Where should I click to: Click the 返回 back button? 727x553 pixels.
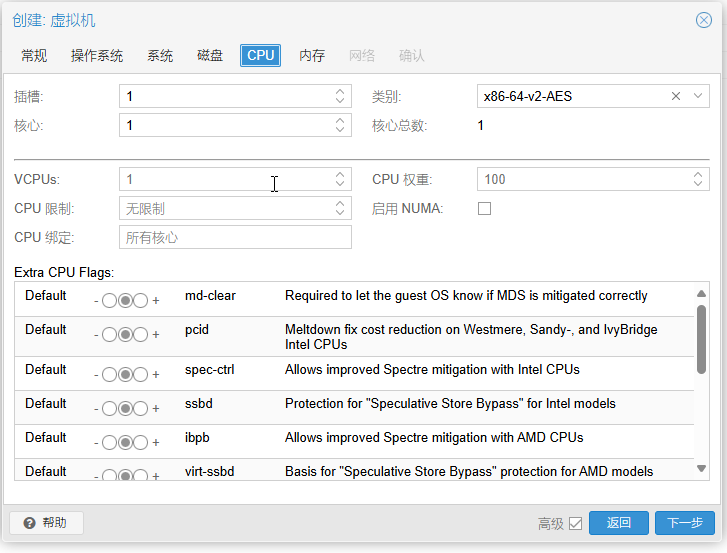[x=619, y=523]
